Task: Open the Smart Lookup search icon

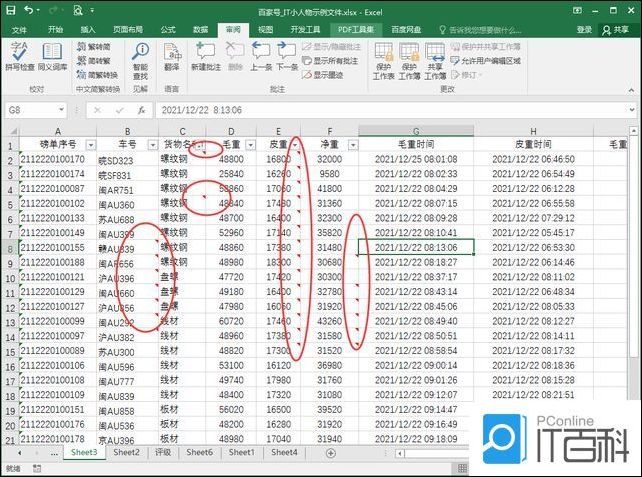Action: (140, 61)
